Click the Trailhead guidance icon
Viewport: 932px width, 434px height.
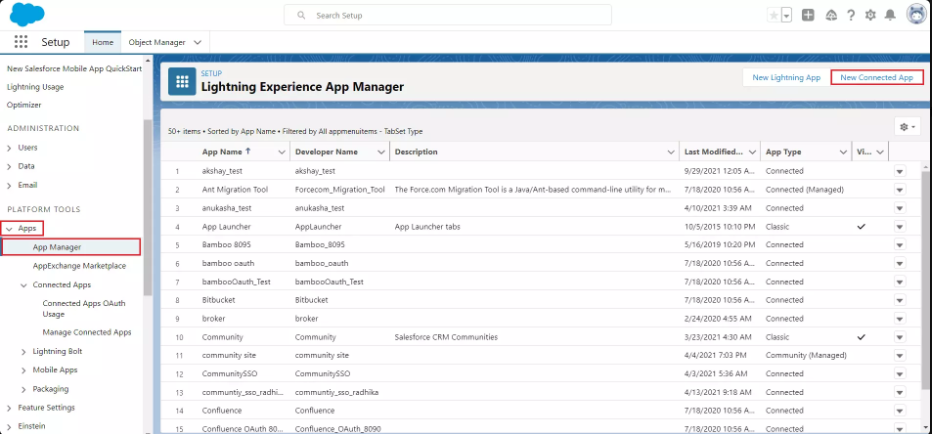[831, 15]
